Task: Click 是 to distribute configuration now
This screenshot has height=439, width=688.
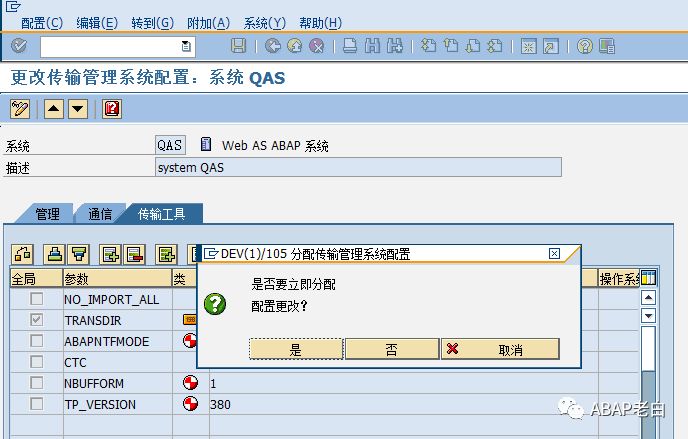Action: click(x=296, y=349)
